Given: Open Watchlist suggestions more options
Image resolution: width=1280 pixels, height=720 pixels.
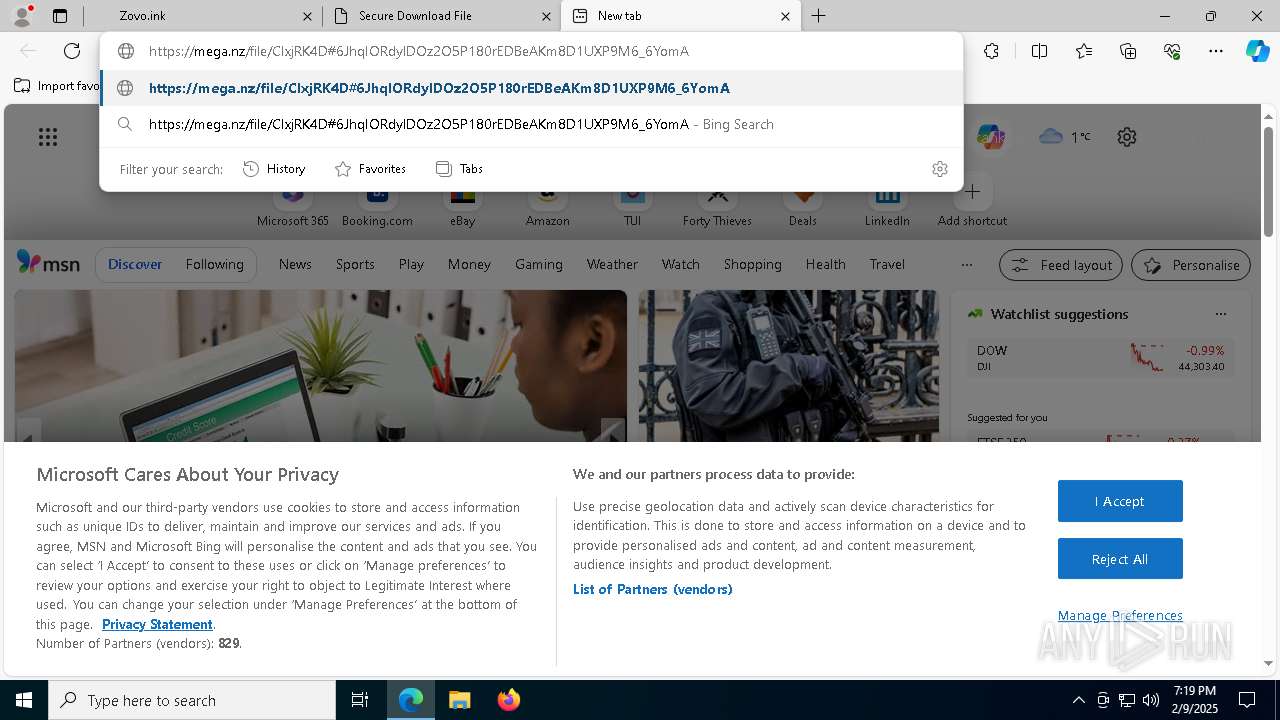Looking at the screenshot, I should pyautogui.click(x=1220, y=314).
